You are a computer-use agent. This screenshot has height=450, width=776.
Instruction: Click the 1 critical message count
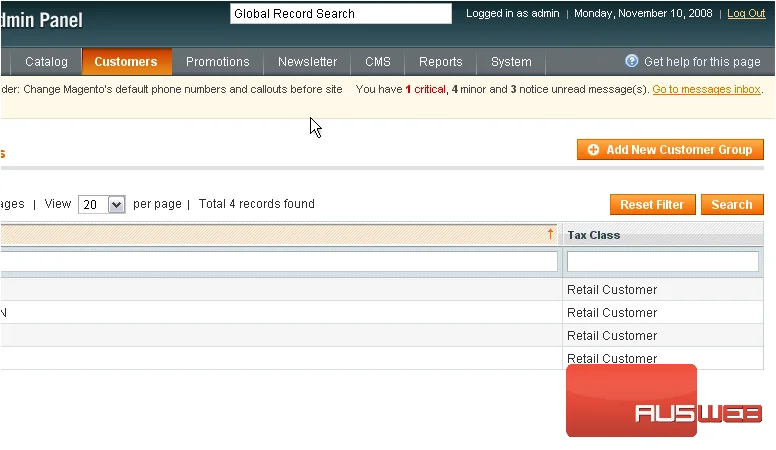425,89
